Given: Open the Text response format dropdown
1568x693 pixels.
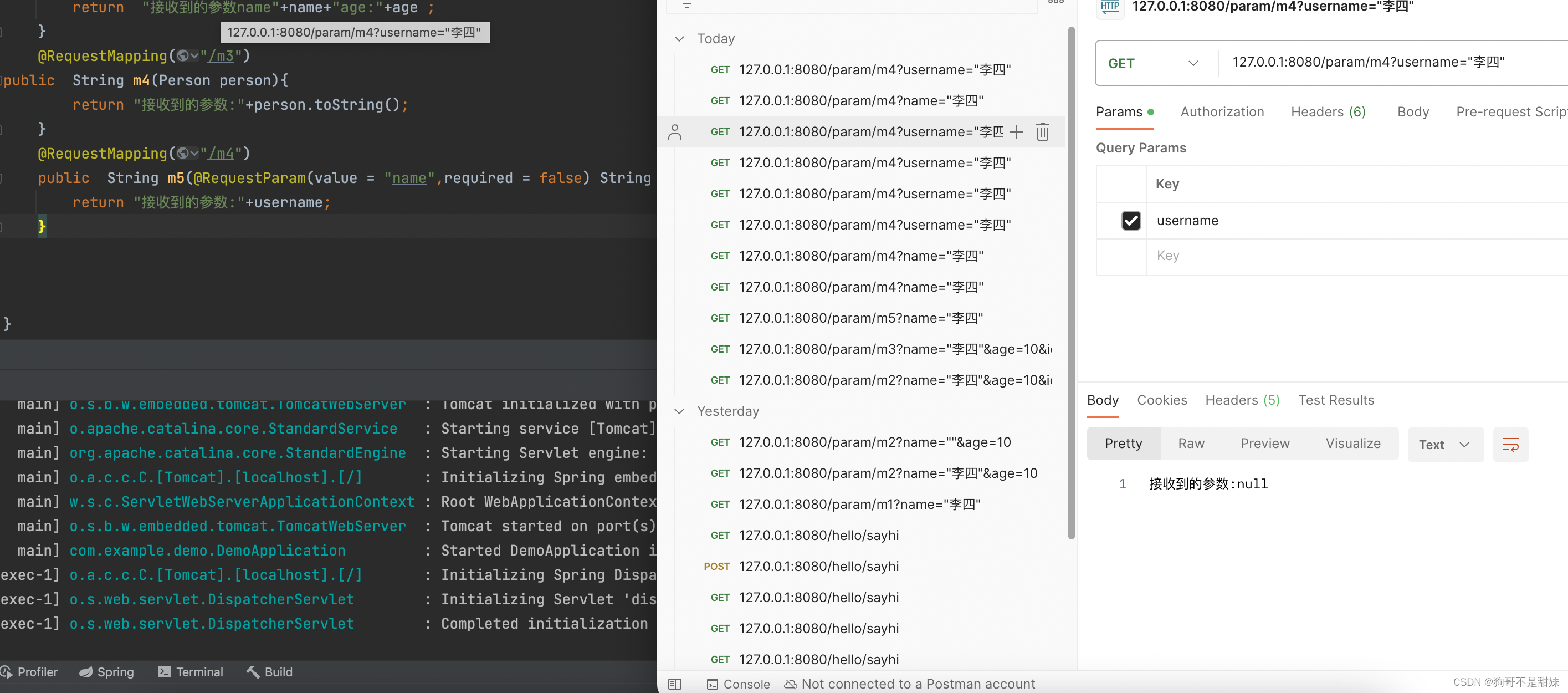Looking at the screenshot, I should pyautogui.click(x=1445, y=445).
